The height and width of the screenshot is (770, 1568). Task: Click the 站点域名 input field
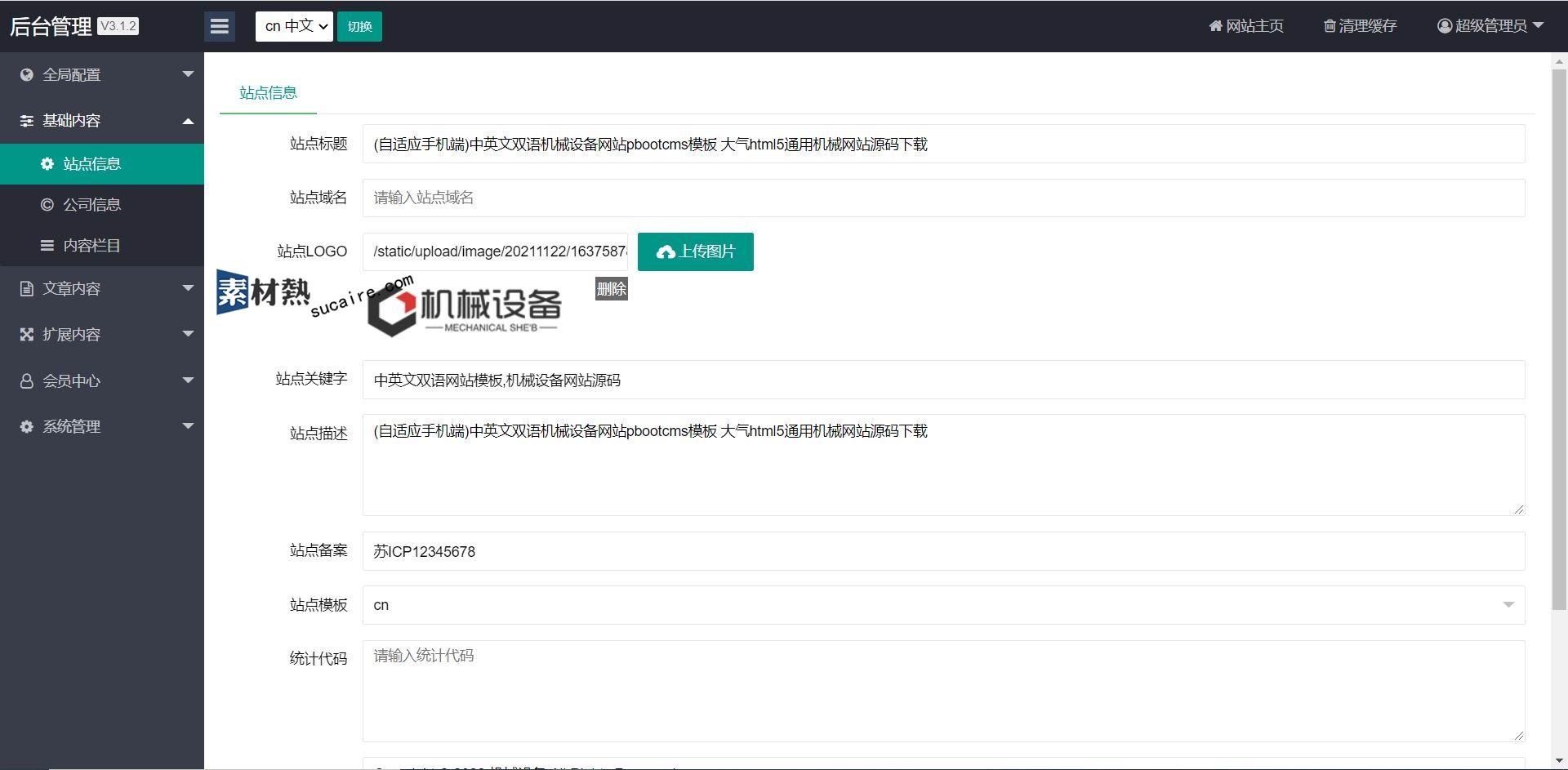click(943, 198)
